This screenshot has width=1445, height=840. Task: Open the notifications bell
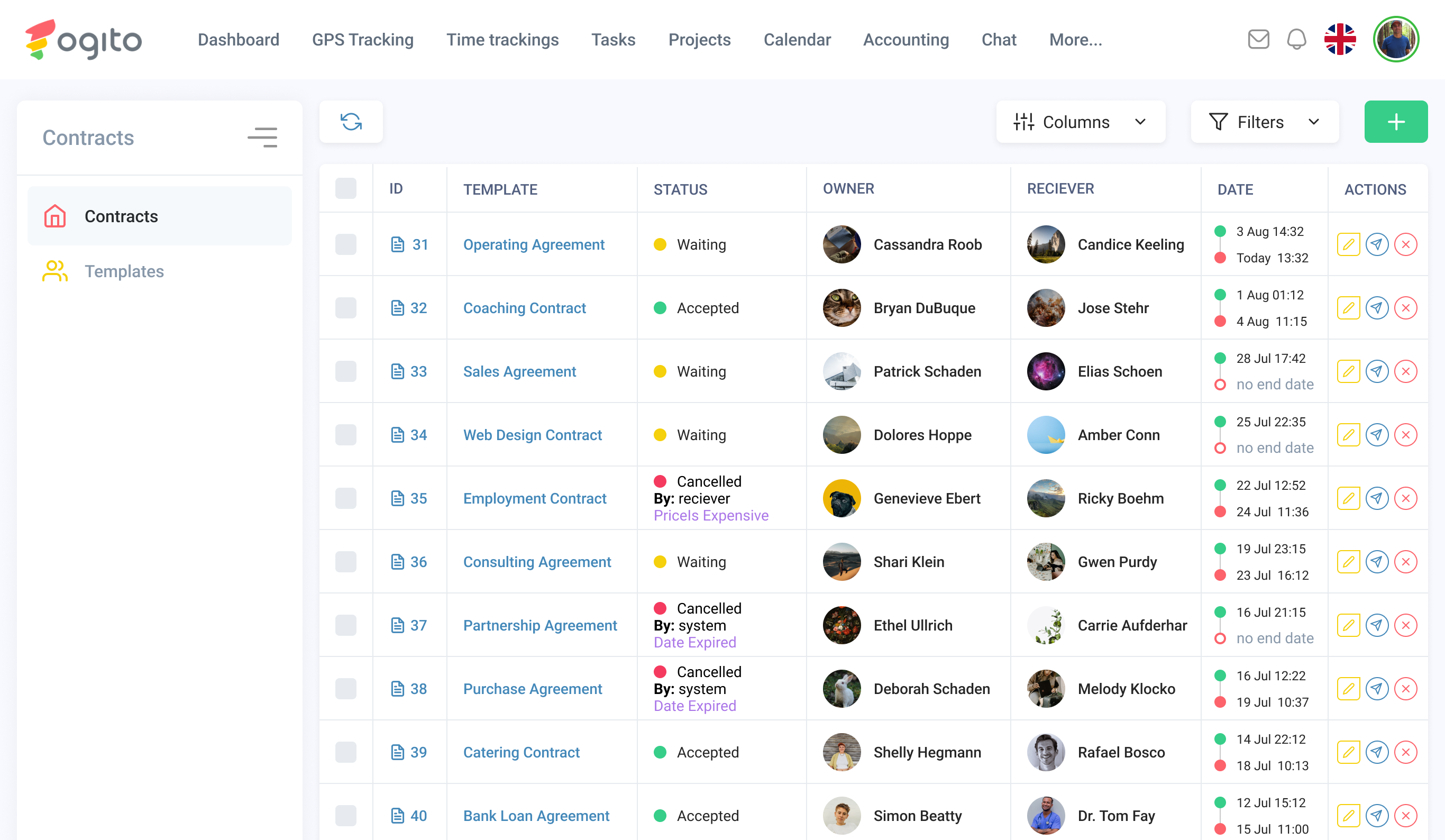[x=1296, y=40]
